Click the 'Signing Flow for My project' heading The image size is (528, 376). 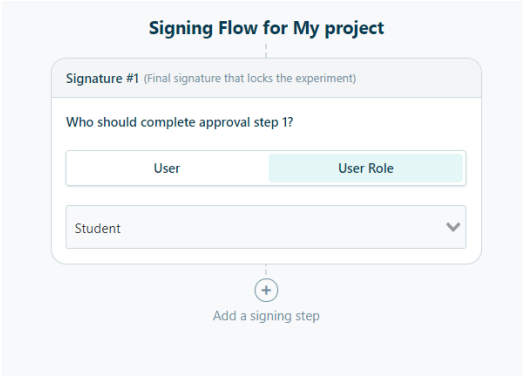pyautogui.click(x=266, y=28)
